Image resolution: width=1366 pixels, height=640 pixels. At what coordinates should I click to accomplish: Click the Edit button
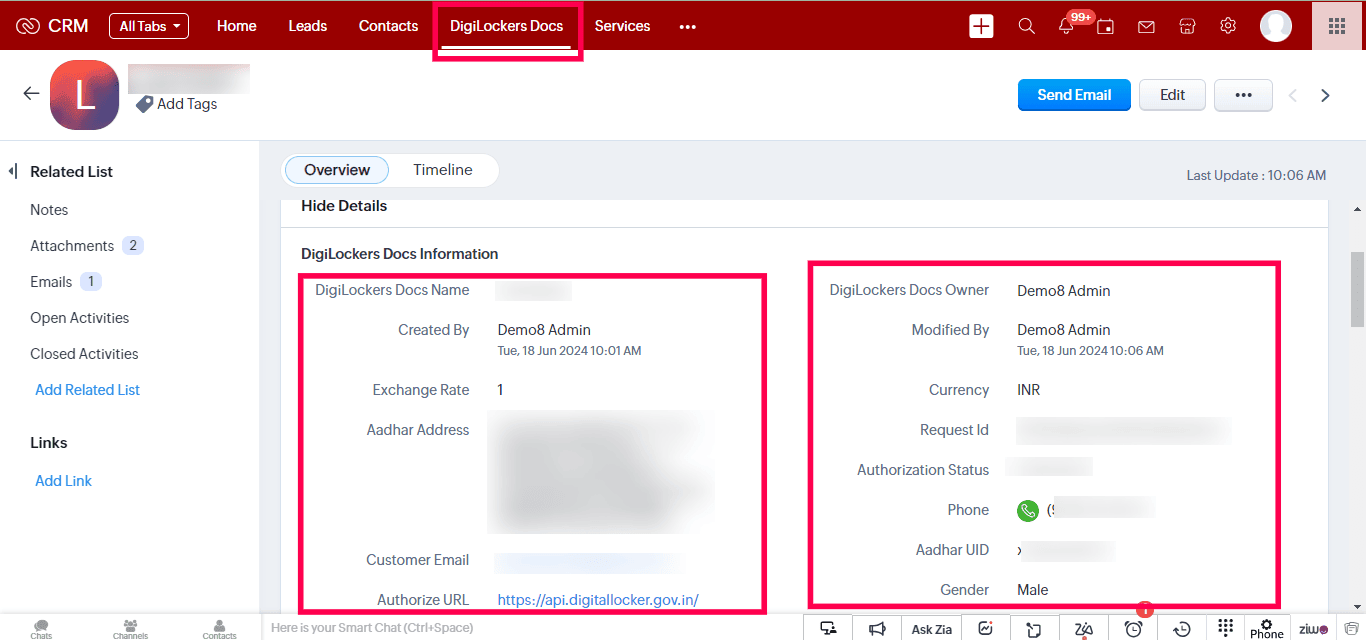point(1172,95)
